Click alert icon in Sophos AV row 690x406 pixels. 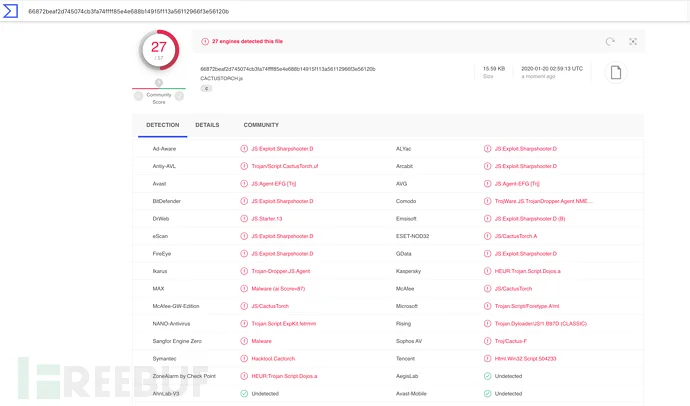[487, 341]
